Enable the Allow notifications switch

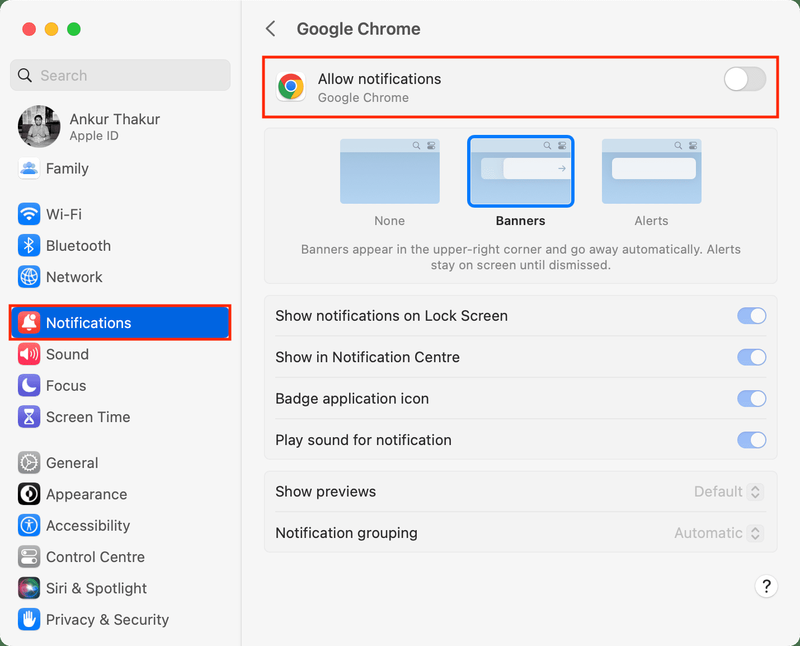click(744, 79)
